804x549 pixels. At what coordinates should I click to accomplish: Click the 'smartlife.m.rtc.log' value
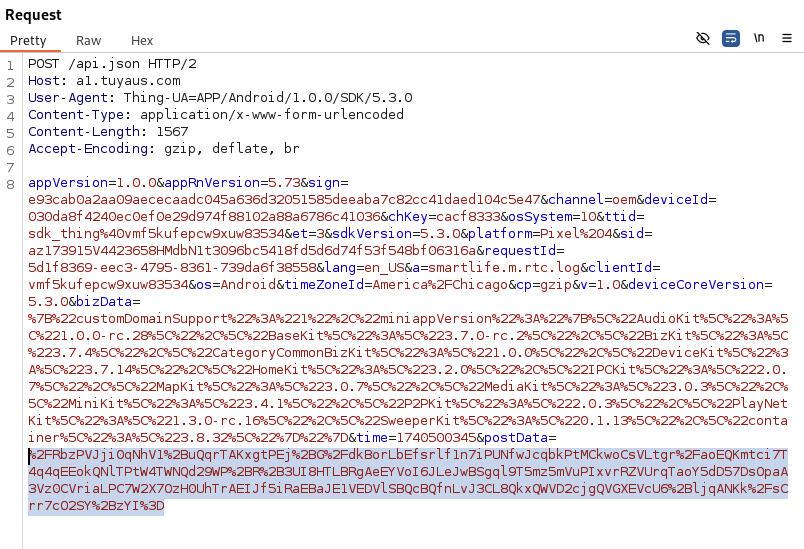(505, 267)
